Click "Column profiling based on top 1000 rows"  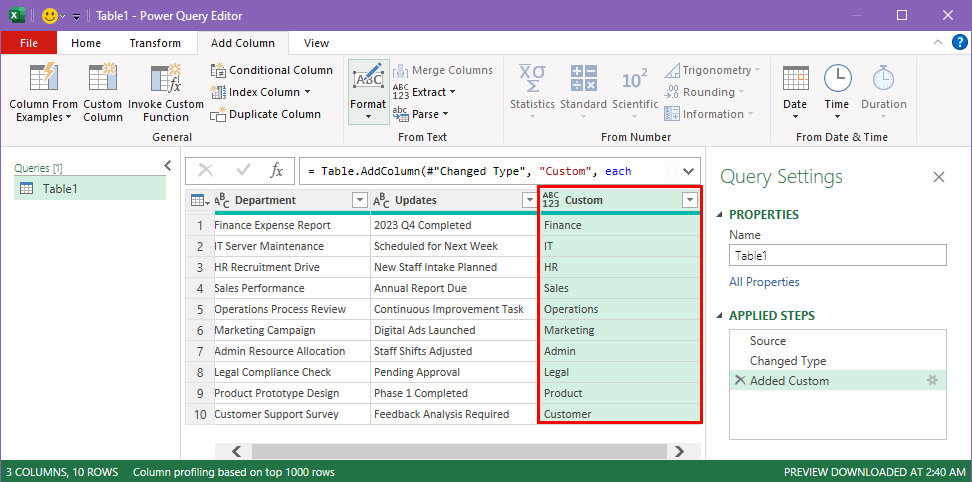click(234, 472)
